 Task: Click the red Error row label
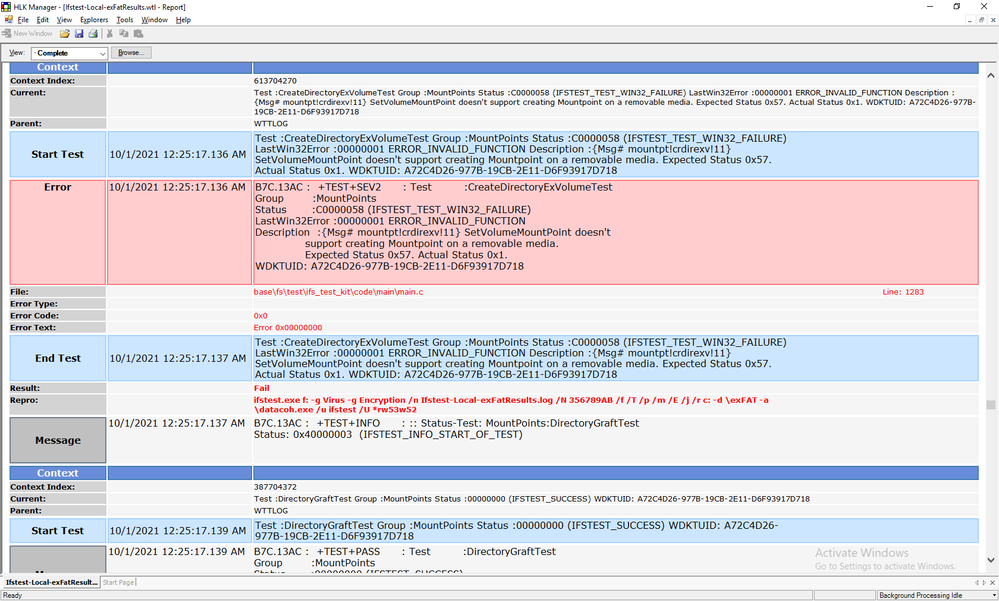coord(57,232)
